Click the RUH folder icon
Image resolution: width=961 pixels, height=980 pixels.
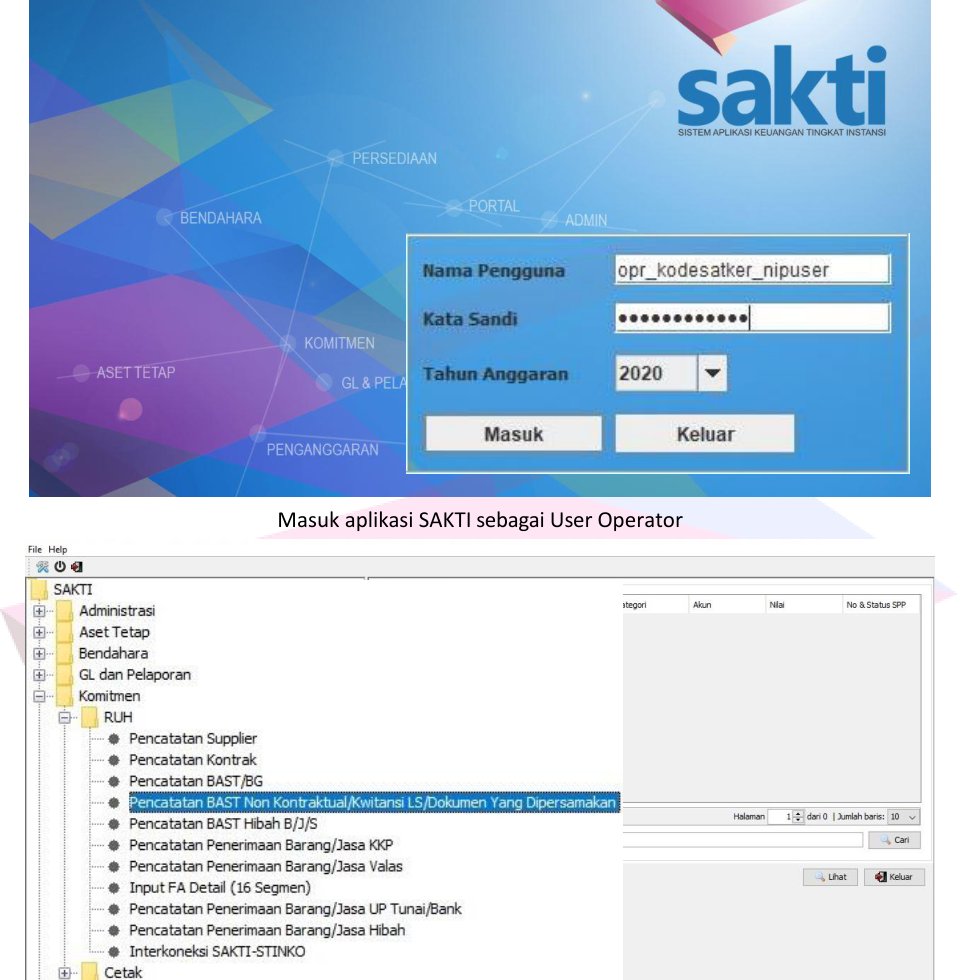90,717
